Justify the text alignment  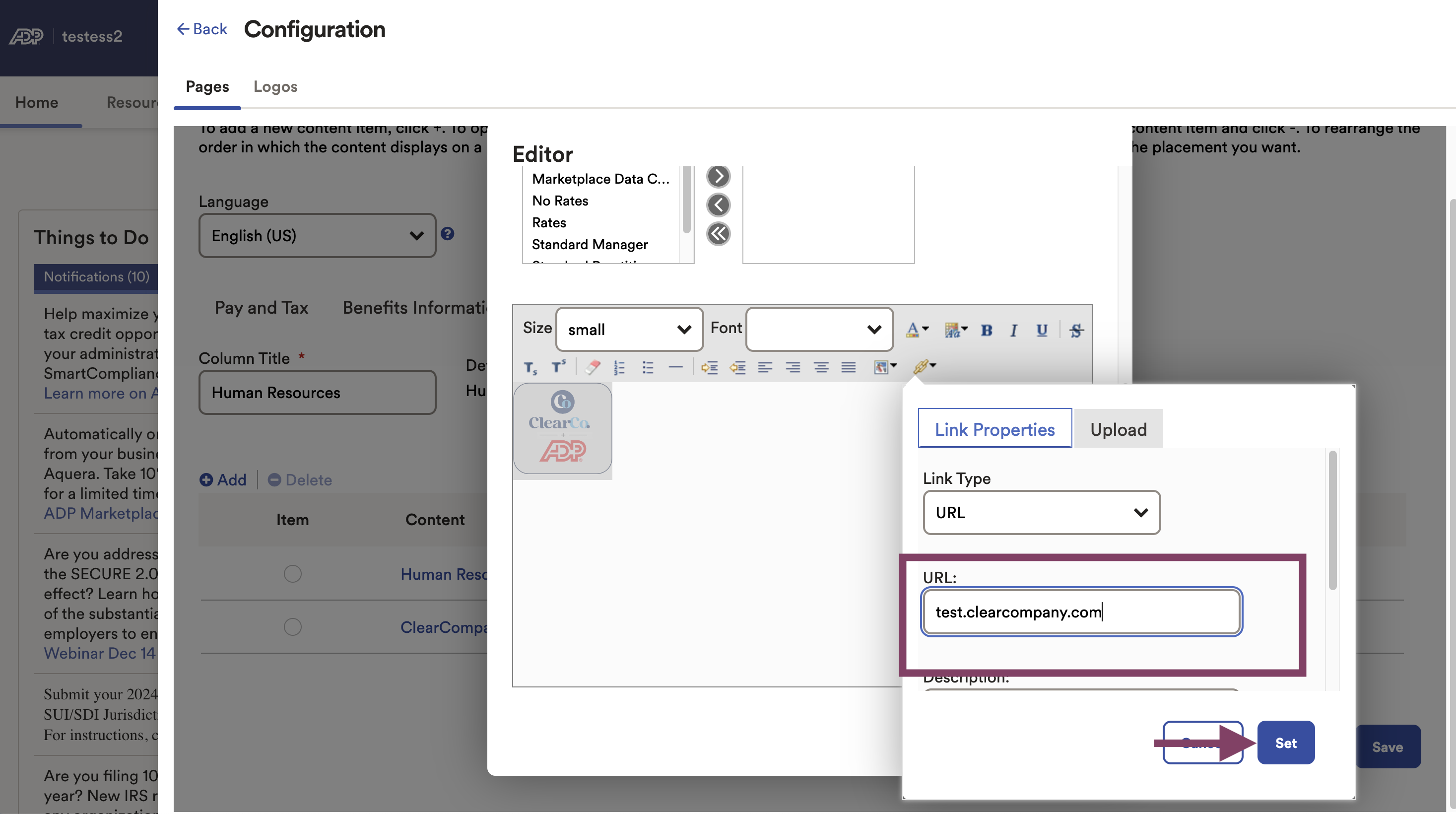coord(849,368)
